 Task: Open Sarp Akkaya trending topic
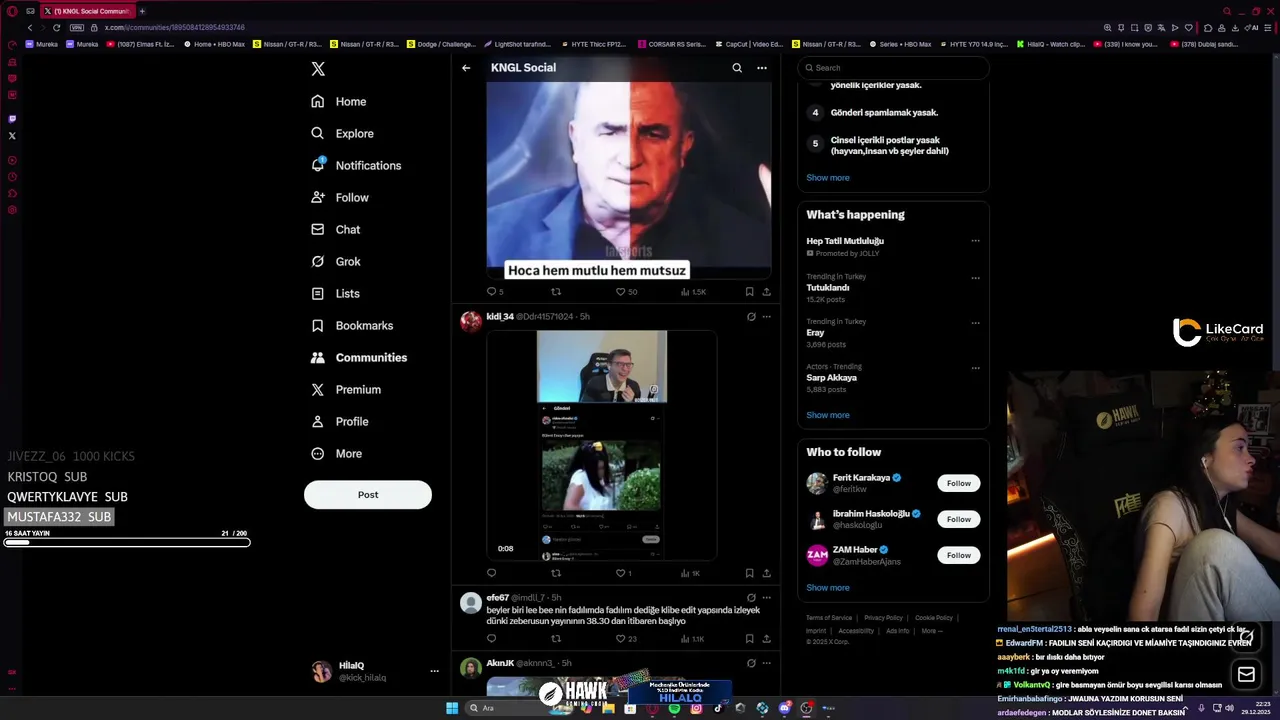(x=832, y=377)
